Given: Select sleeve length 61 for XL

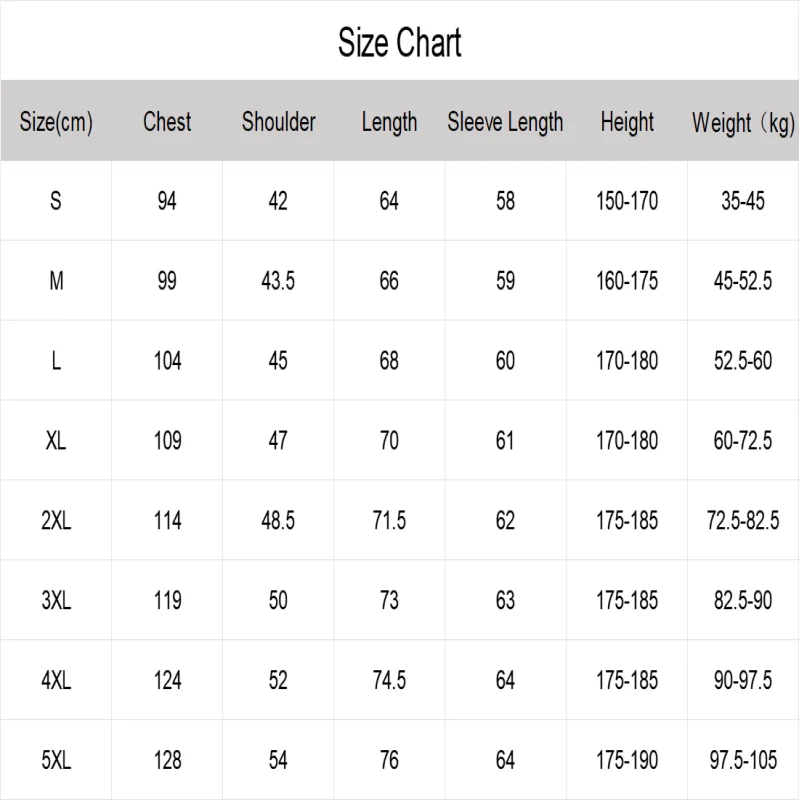Looking at the screenshot, I should coord(505,440).
